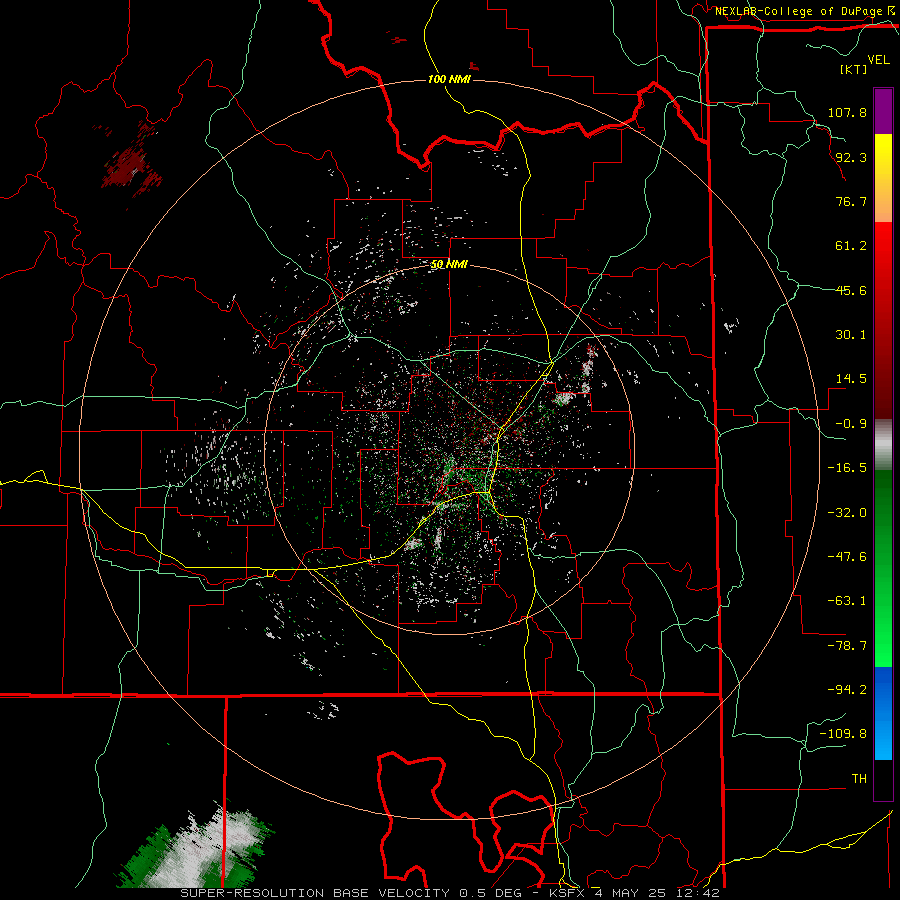Click the [KT] units label
The image size is (900, 900).
point(853,69)
